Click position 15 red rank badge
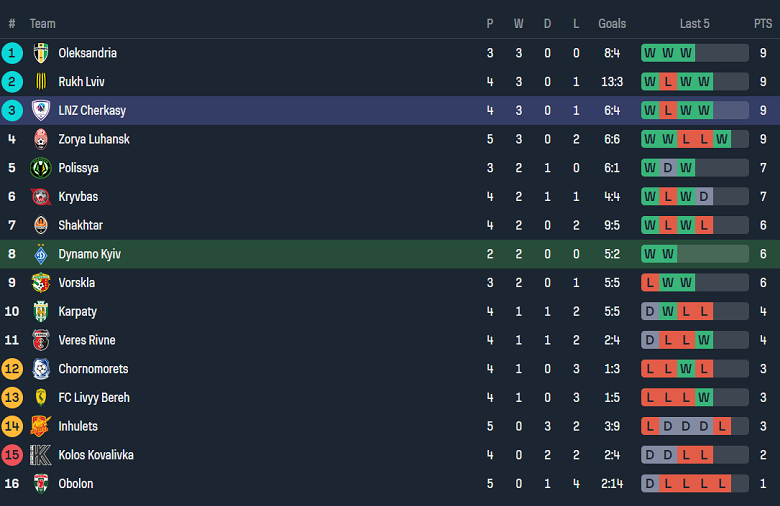 tap(12, 455)
